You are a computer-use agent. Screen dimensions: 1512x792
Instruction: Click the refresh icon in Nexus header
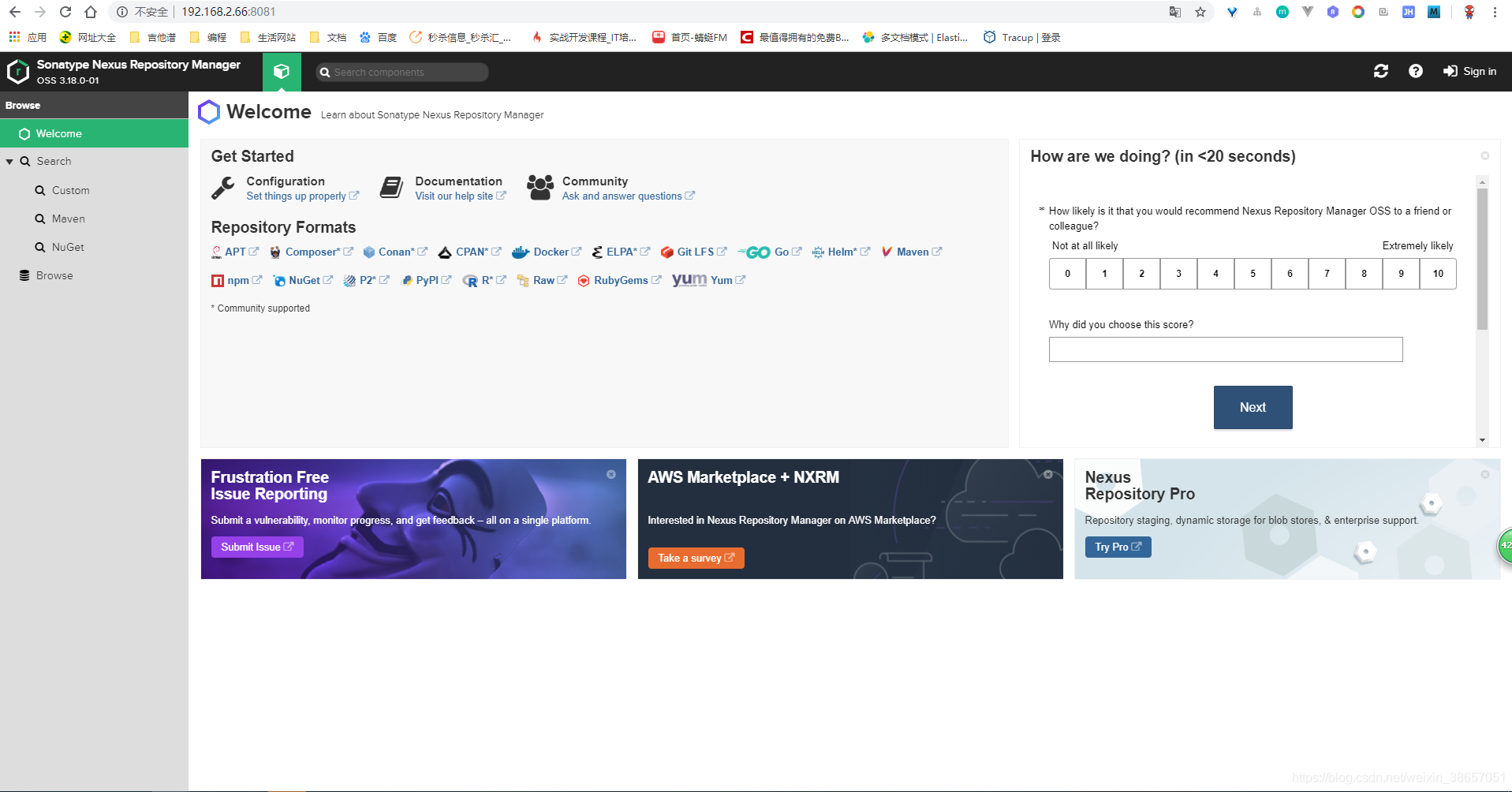click(x=1381, y=71)
